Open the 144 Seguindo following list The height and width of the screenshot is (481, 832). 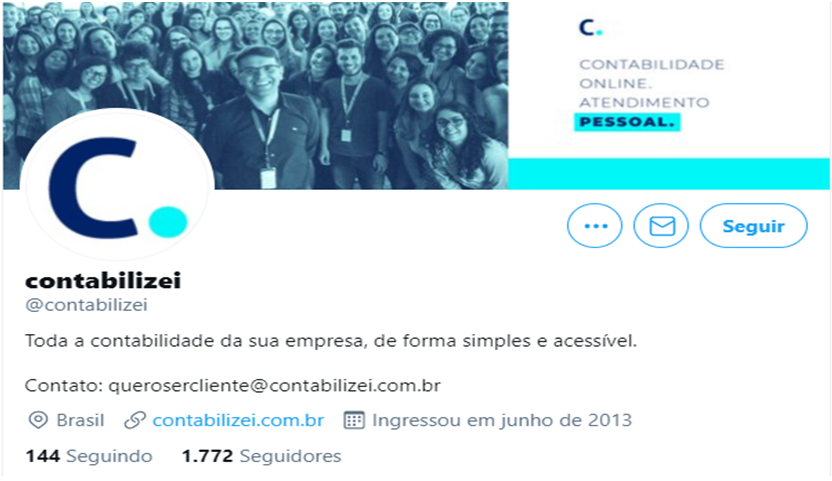(x=89, y=456)
